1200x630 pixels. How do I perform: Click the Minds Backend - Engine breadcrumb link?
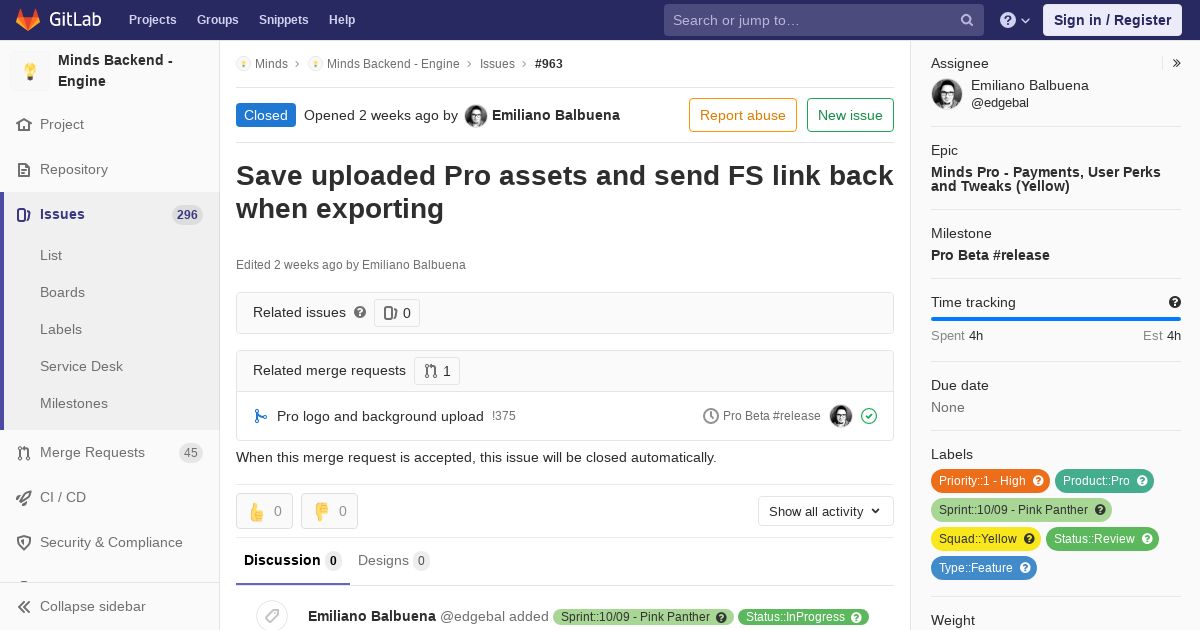tap(393, 64)
